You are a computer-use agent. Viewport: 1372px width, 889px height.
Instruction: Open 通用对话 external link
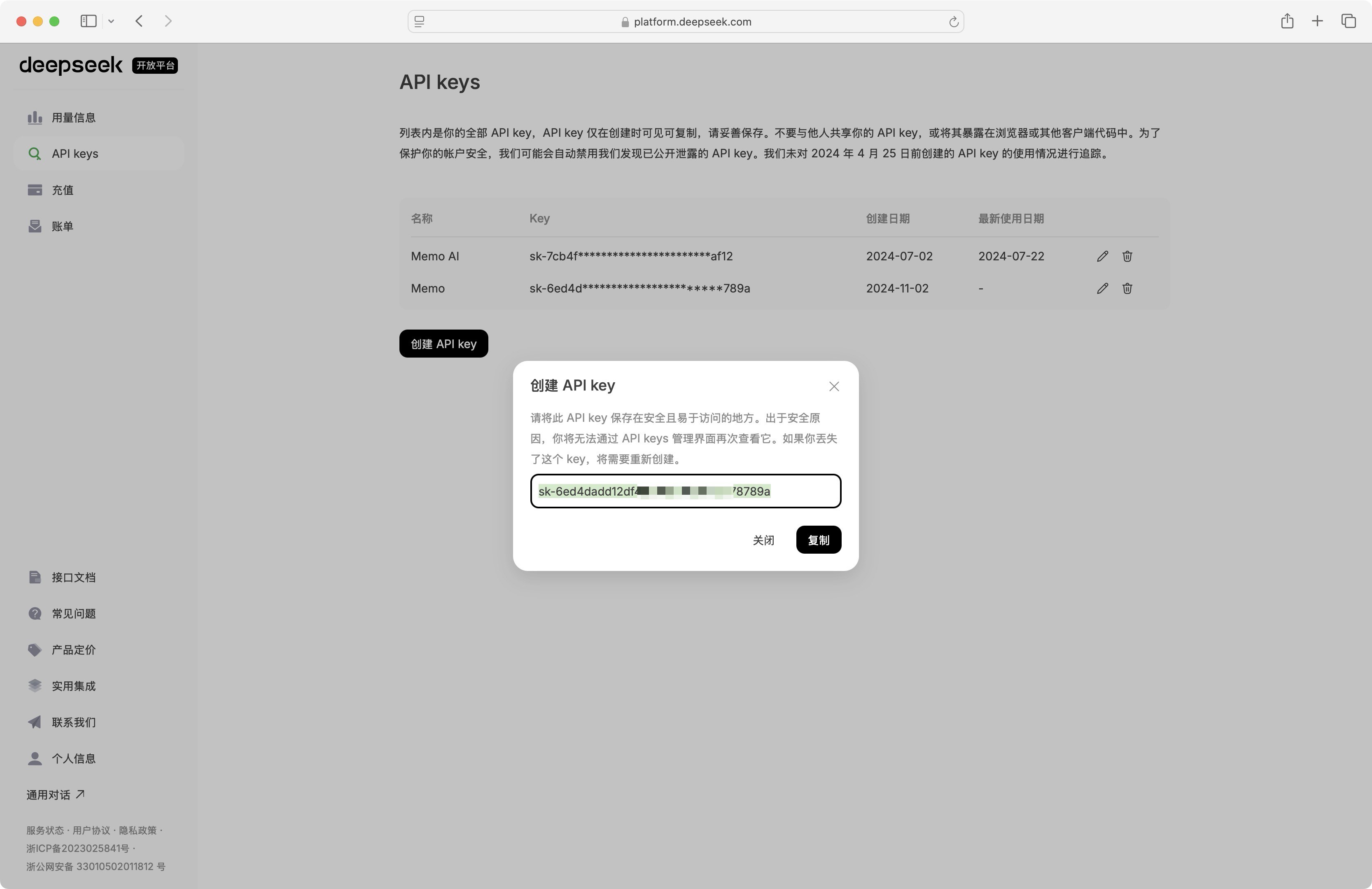(55, 795)
